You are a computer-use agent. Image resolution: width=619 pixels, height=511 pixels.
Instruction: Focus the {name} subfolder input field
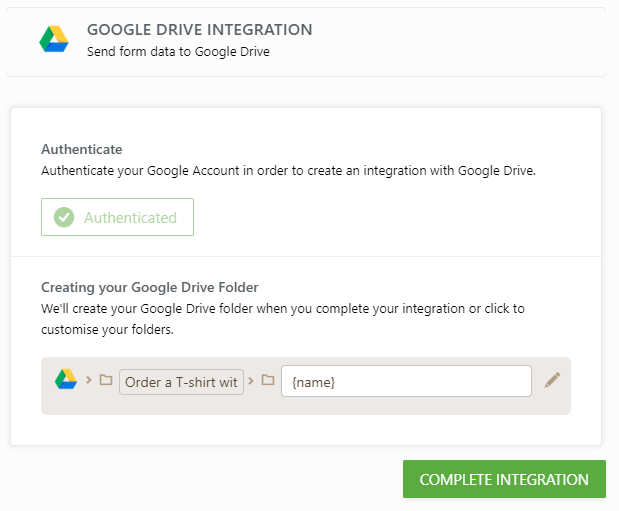(405, 381)
